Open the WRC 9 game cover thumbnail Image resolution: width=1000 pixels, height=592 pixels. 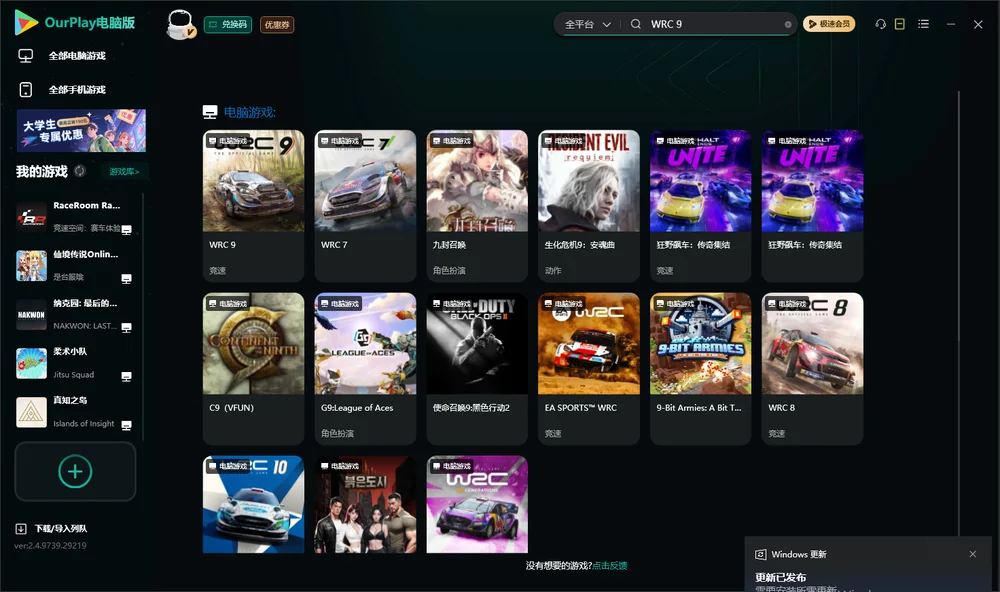(x=253, y=181)
